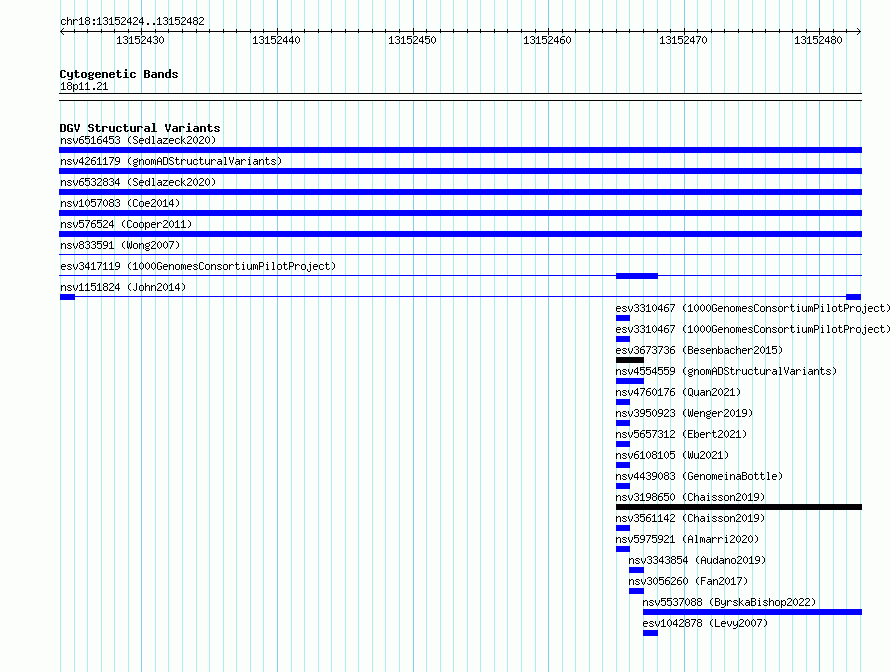Select the Cytogenetic Bands track heading
Screen dimensions: 890x672
coord(119,74)
